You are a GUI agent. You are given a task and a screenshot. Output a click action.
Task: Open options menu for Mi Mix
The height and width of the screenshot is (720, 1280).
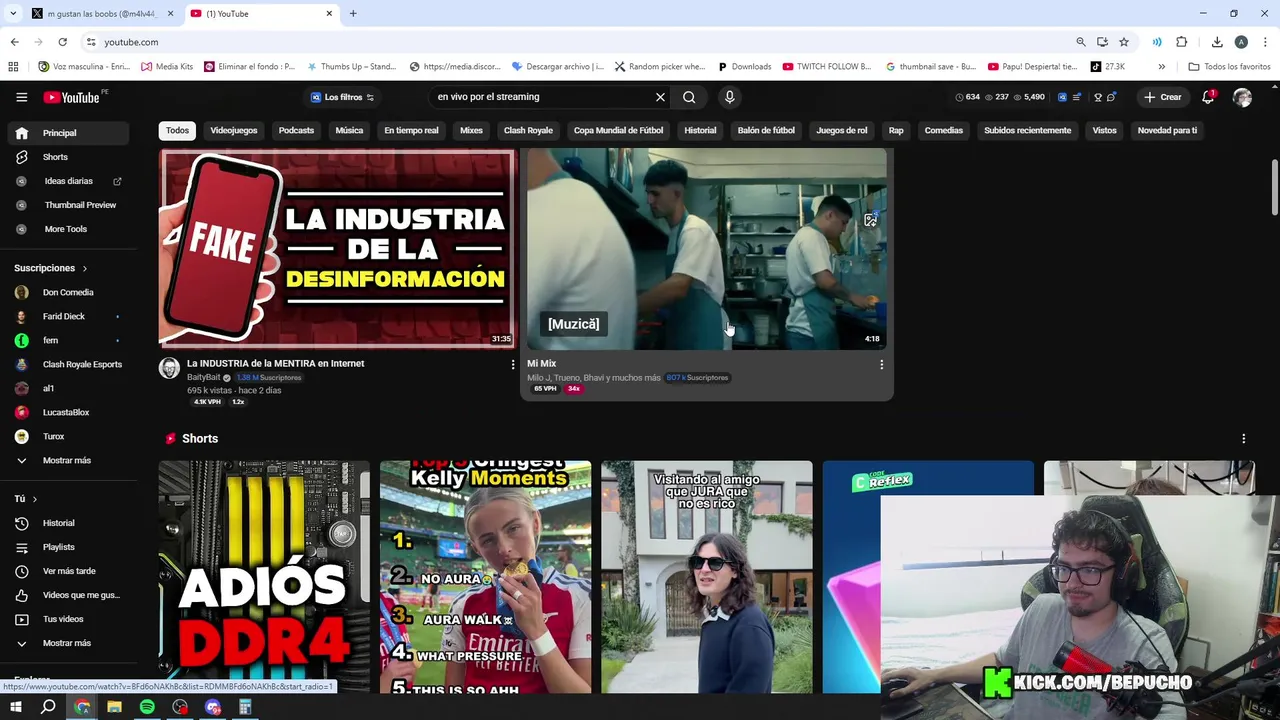point(881,365)
